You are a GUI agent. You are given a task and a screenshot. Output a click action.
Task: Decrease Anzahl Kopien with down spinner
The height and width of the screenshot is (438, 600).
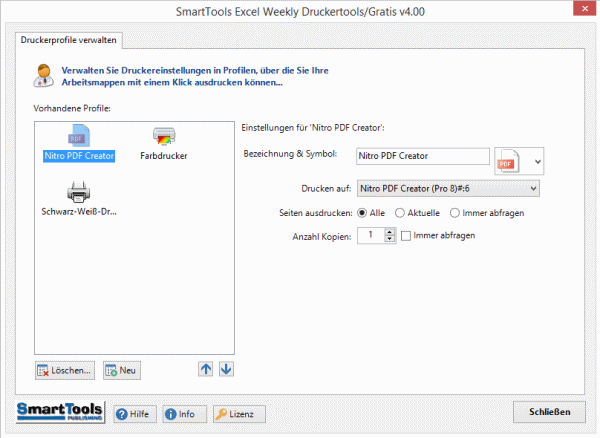[x=390, y=239]
